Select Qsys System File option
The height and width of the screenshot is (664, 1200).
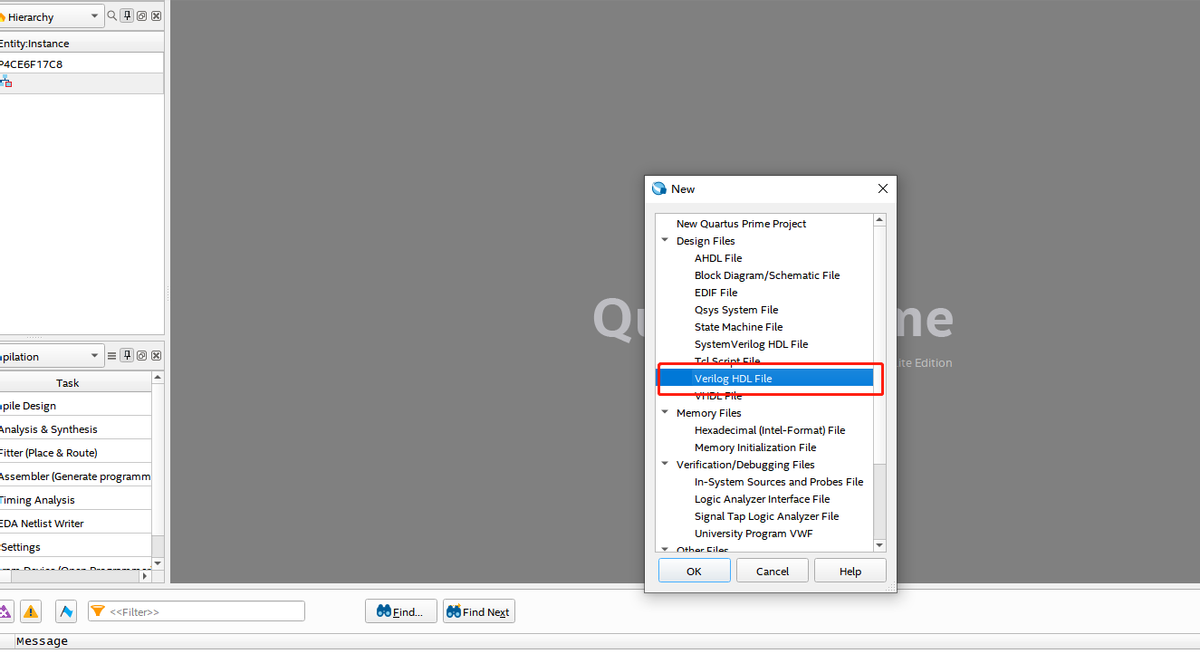point(736,310)
